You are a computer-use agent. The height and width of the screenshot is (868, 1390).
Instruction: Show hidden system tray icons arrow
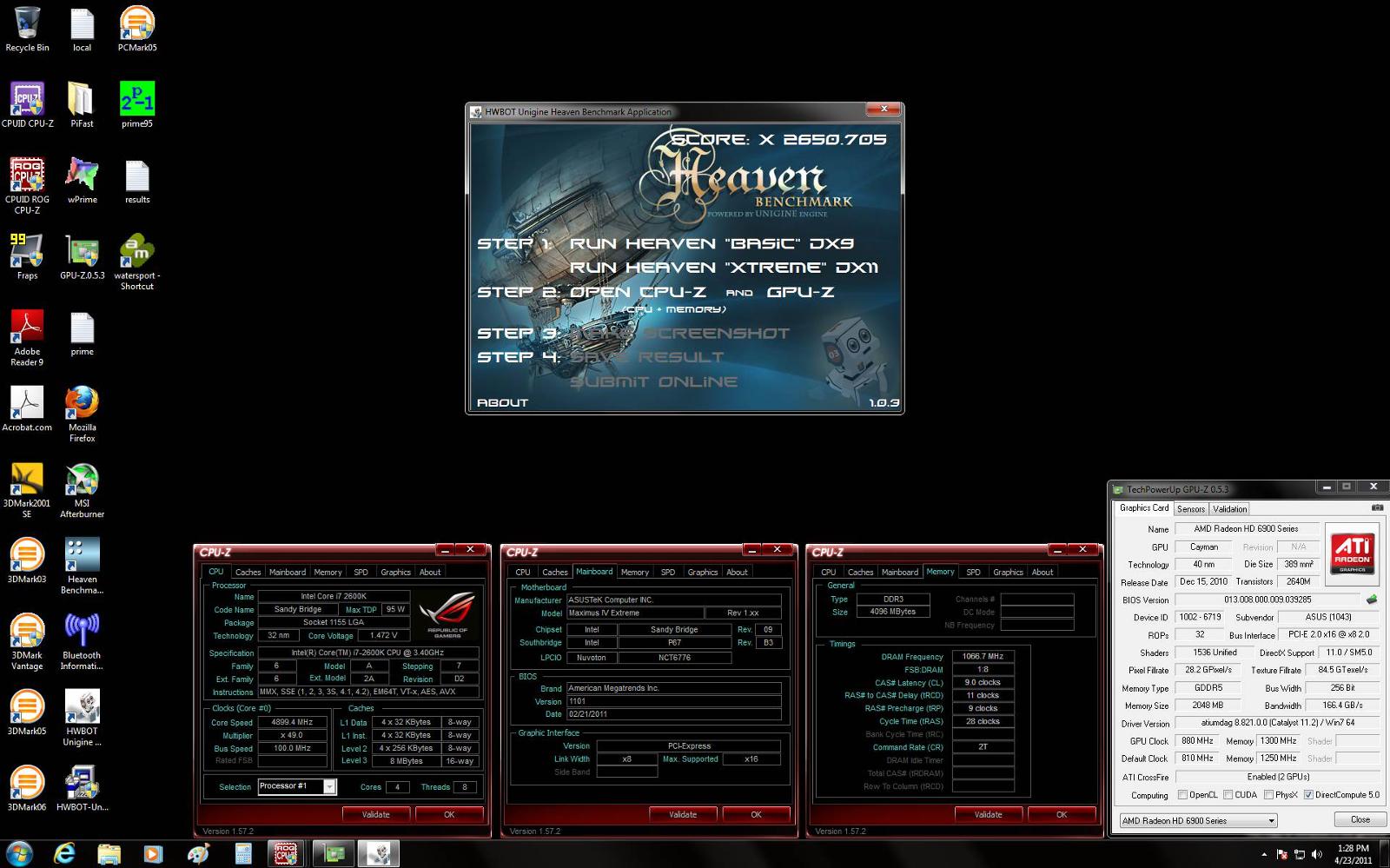[x=1264, y=854]
